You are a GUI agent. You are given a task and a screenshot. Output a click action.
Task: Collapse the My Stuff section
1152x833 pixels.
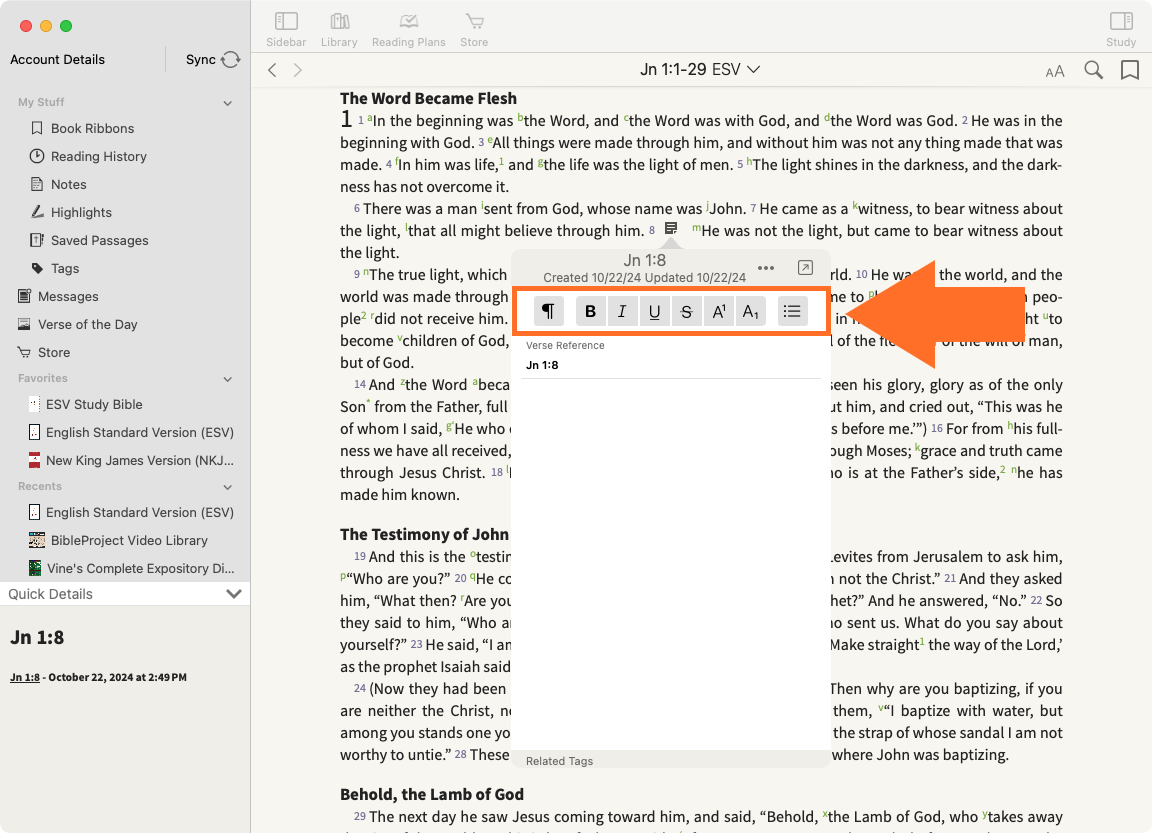[x=228, y=103]
